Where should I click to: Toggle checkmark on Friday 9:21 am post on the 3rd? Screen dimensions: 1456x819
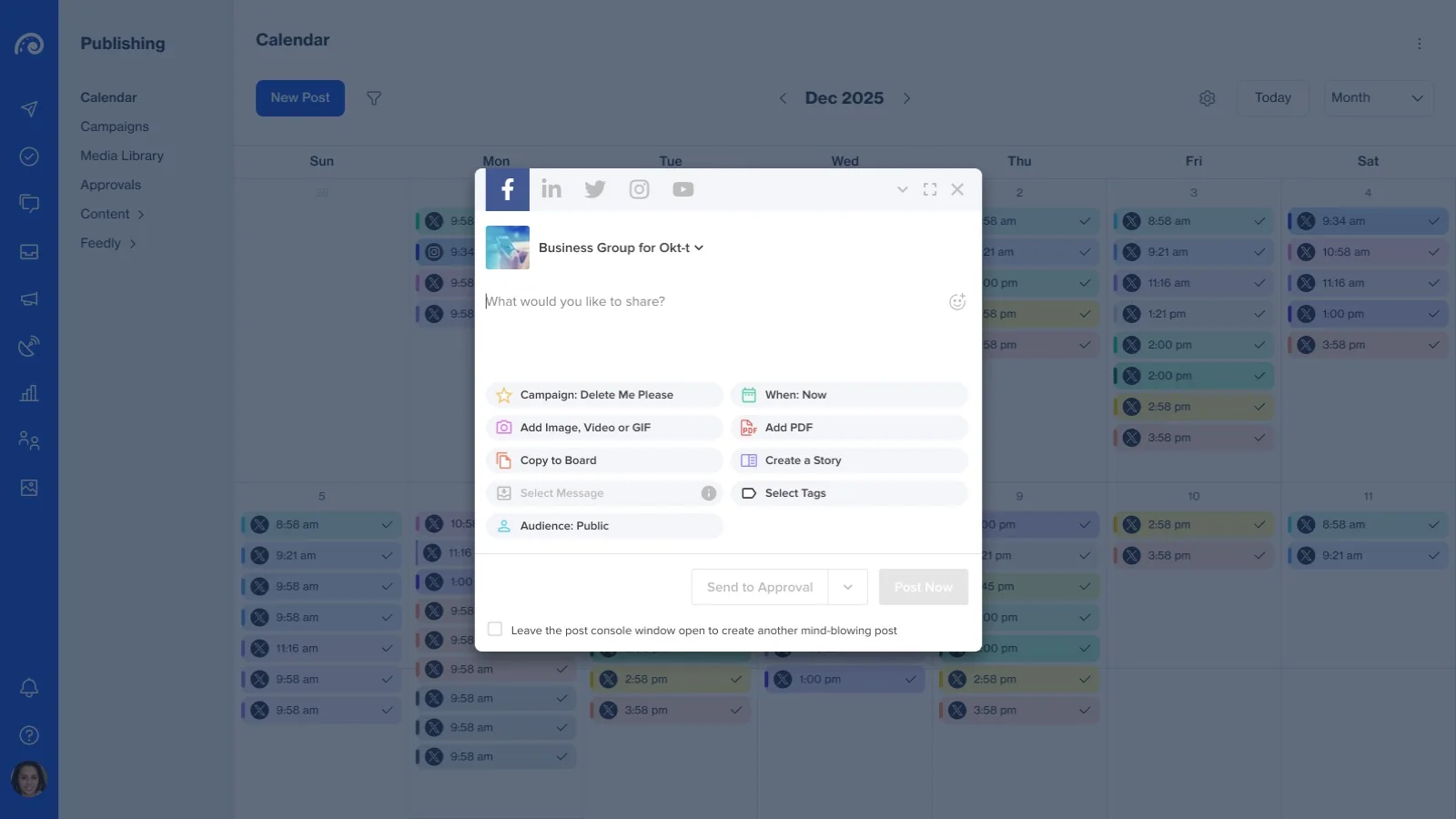click(1259, 252)
